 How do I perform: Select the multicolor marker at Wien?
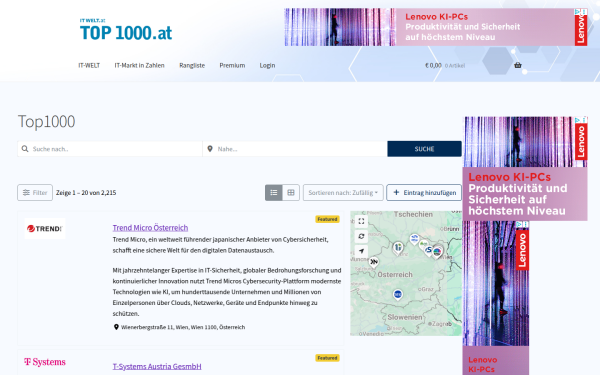tap(437, 252)
